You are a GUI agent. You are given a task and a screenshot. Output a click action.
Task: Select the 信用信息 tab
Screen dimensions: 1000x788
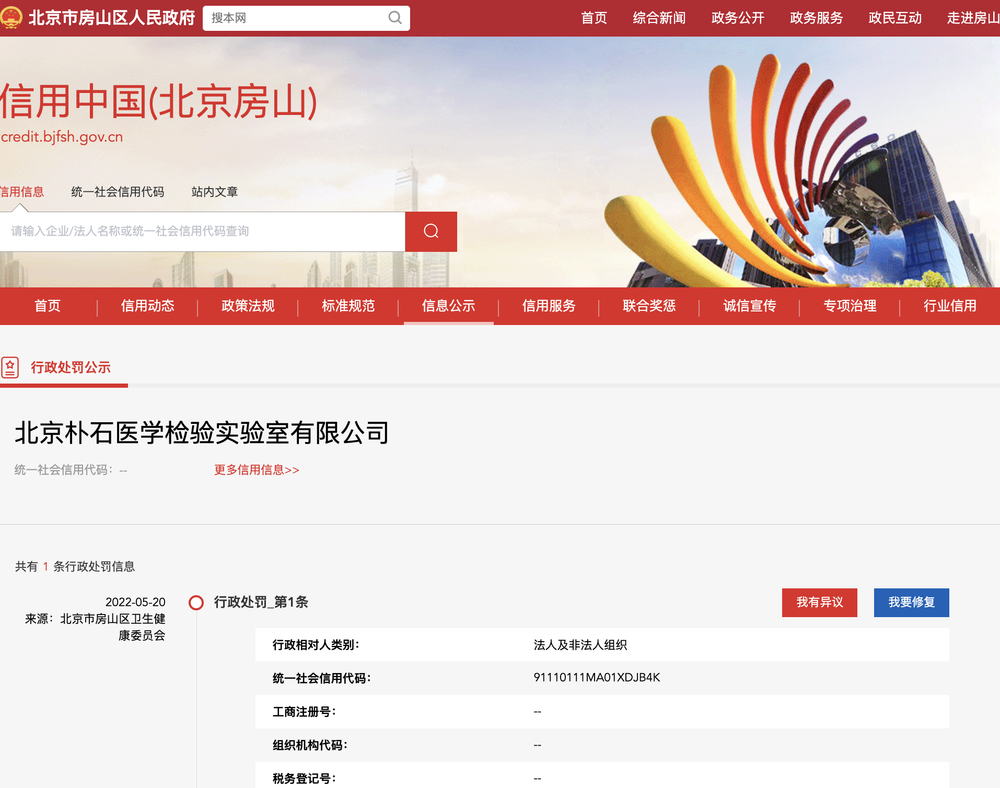[22, 192]
